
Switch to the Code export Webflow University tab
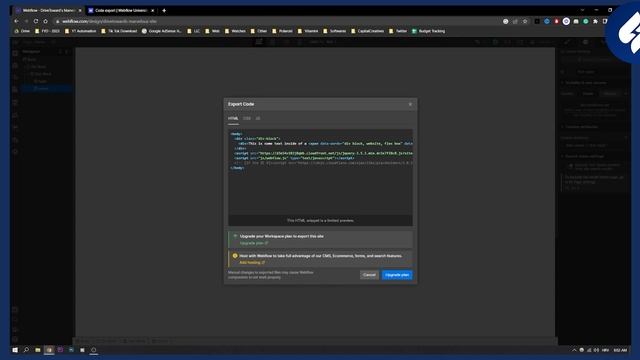121,11
